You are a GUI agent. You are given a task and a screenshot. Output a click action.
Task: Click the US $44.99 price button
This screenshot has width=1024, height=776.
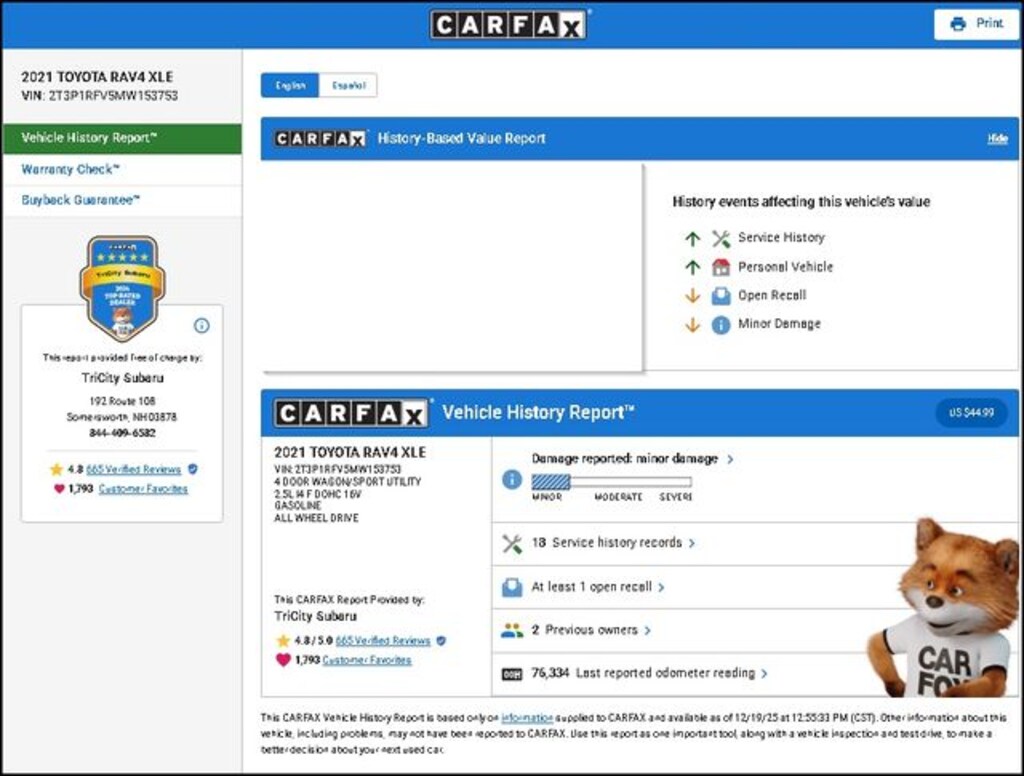[x=971, y=413]
